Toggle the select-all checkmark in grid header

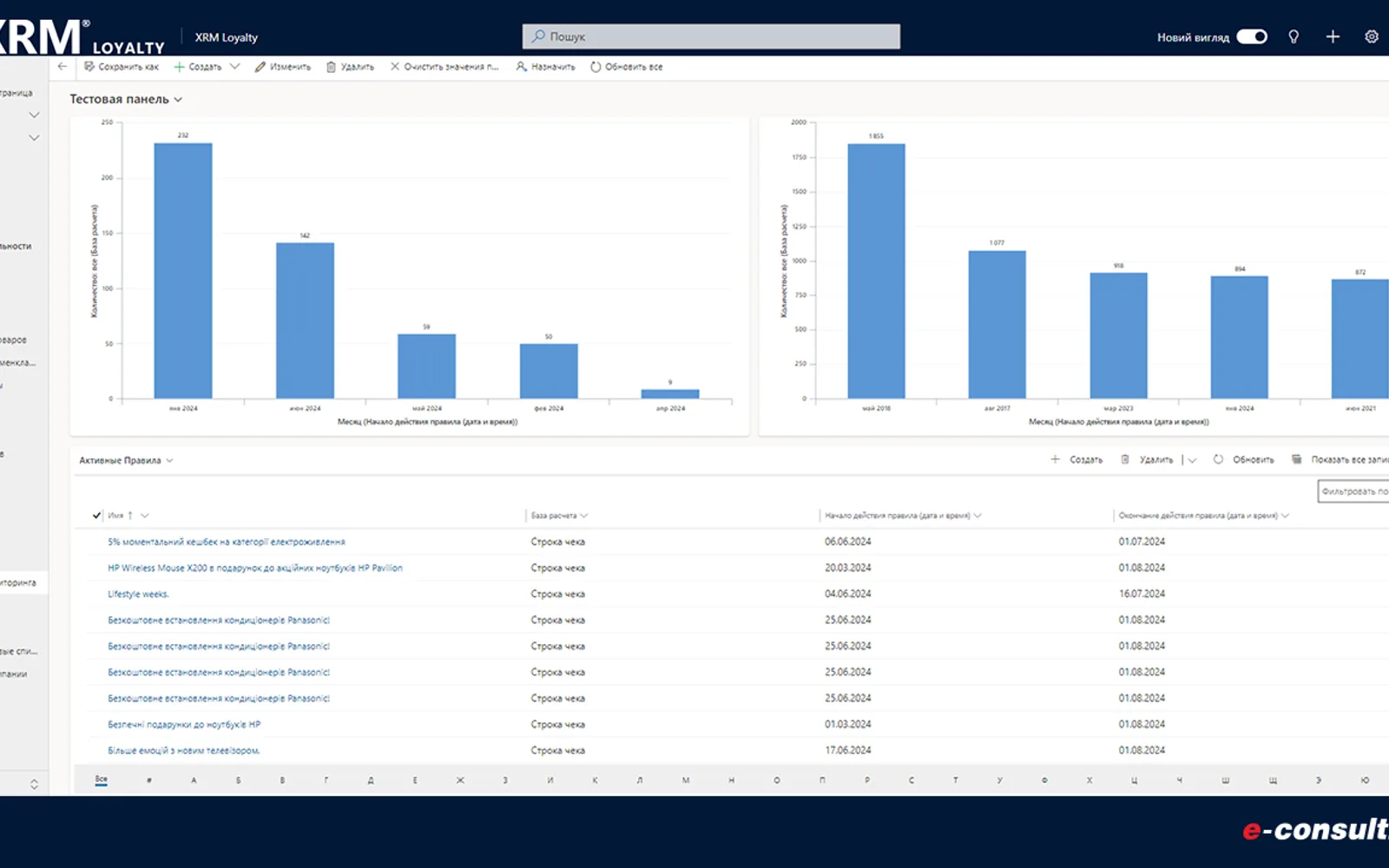click(x=96, y=516)
